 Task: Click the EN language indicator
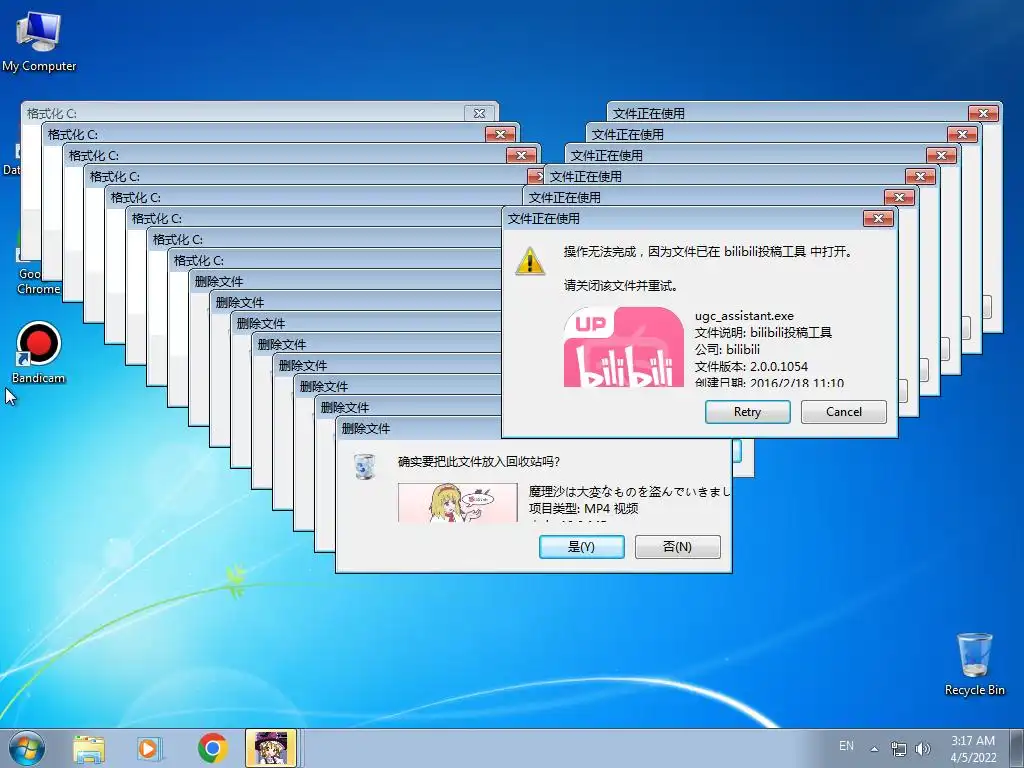coord(846,746)
